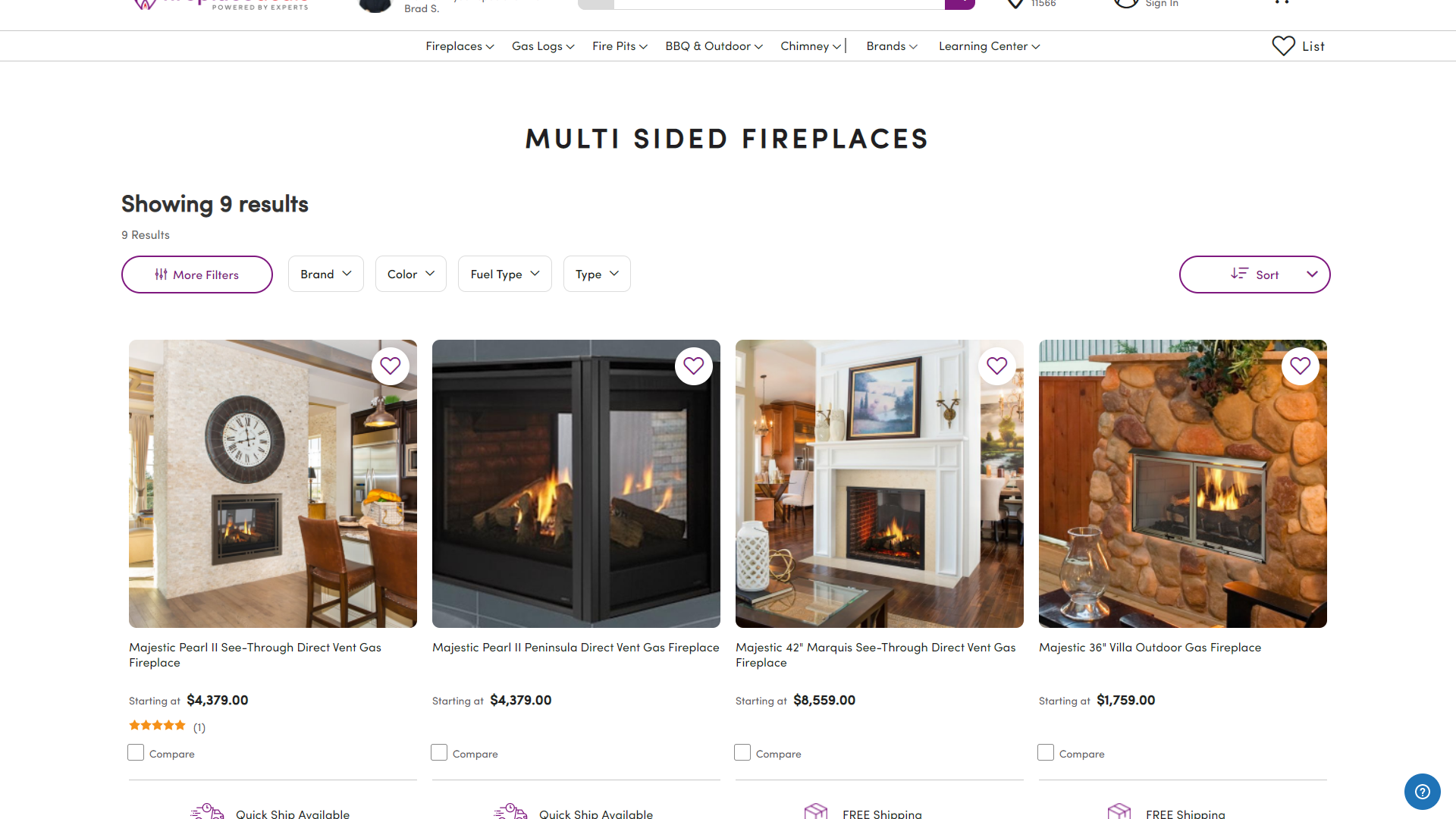This screenshot has width=1456, height=819.
Task: Click heart icon on Peninsula fireplace image
Action: [694, 366]
